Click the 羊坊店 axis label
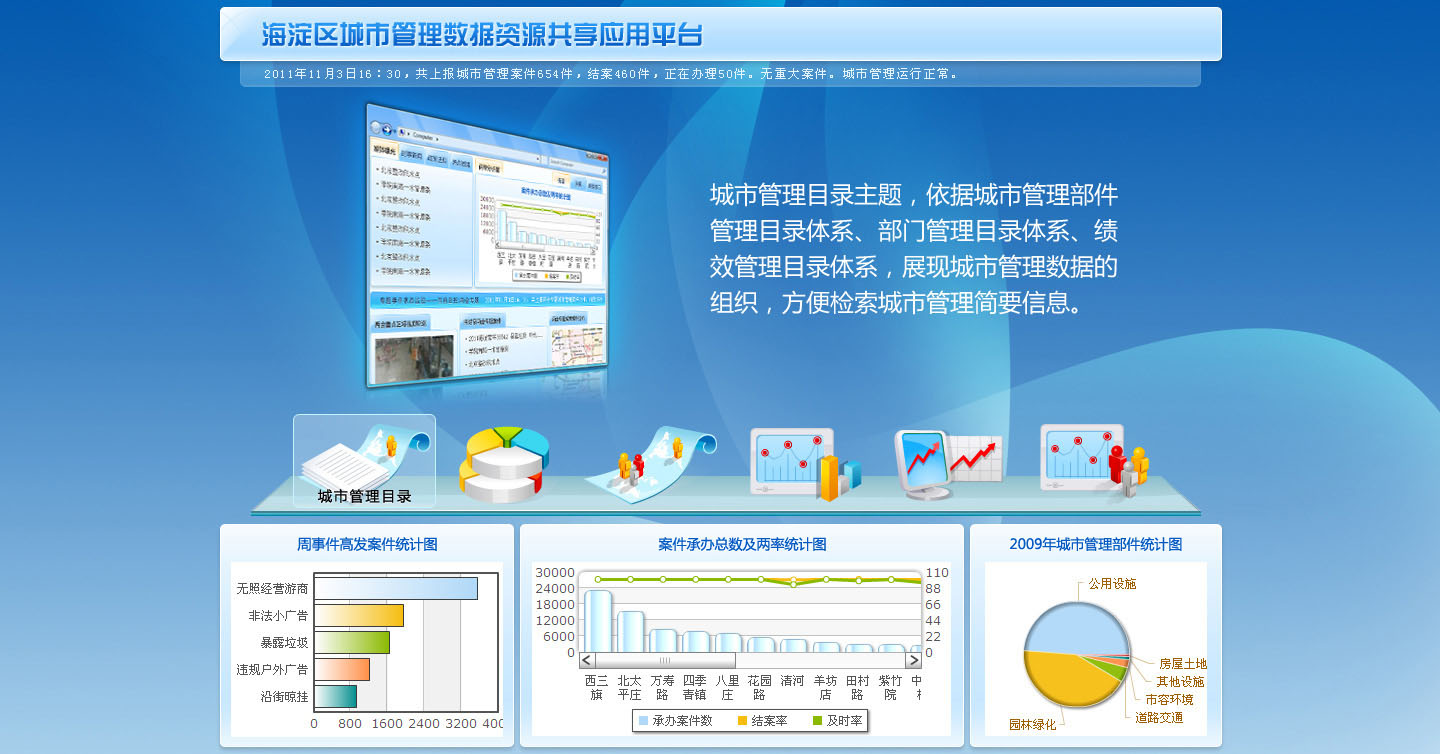 tap(825, 687)
